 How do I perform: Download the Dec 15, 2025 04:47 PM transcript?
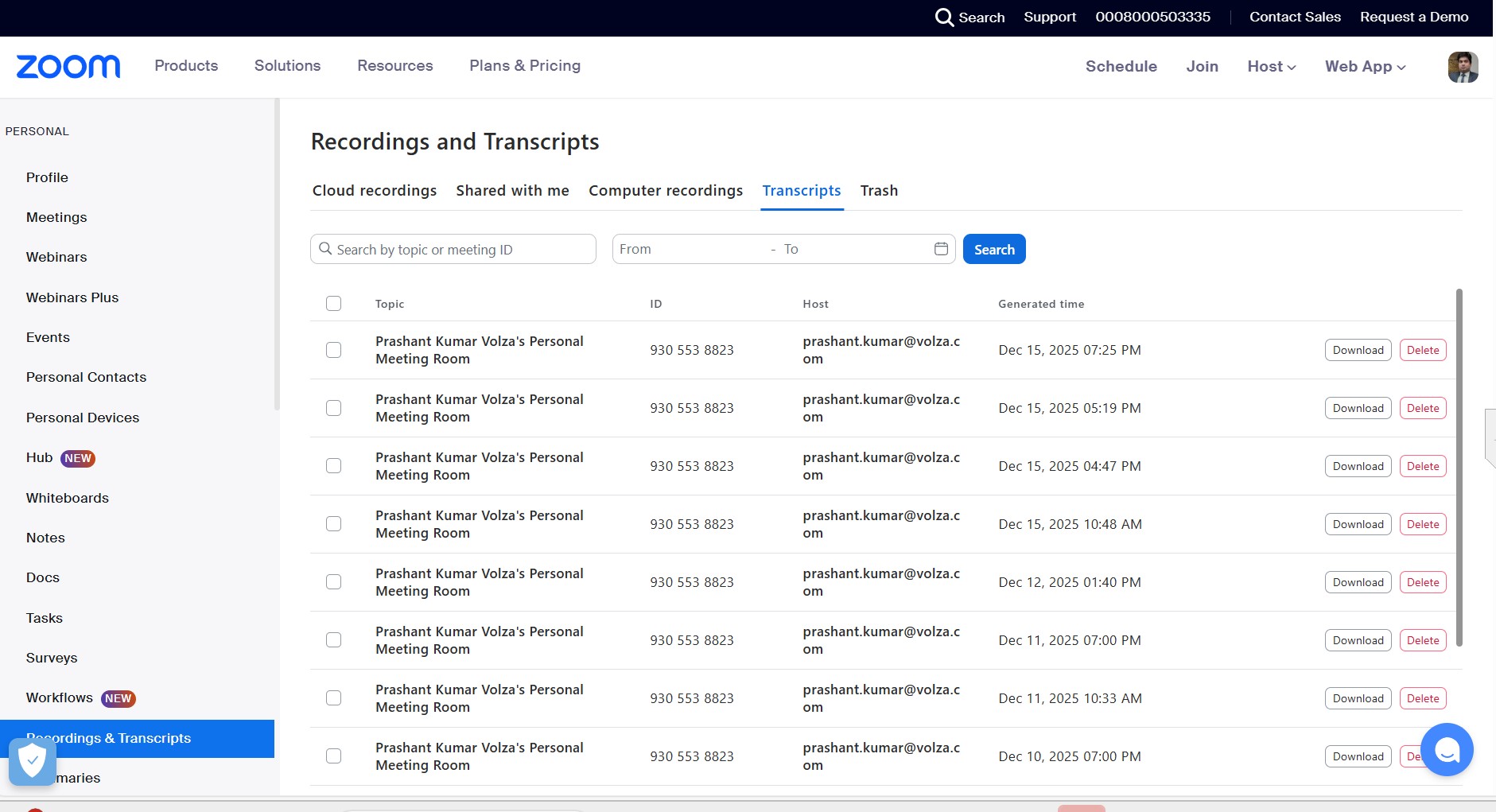pyautogui.click(x=1358, y=466)
